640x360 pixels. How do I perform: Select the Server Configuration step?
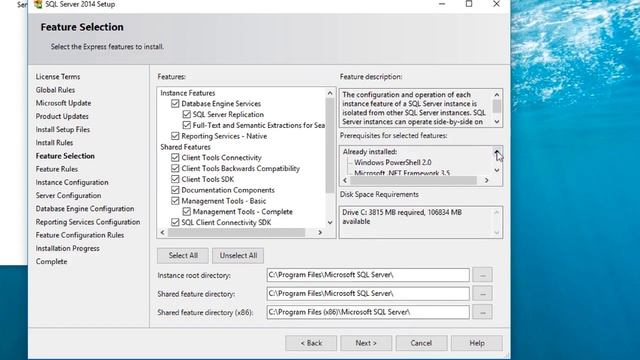68,196
